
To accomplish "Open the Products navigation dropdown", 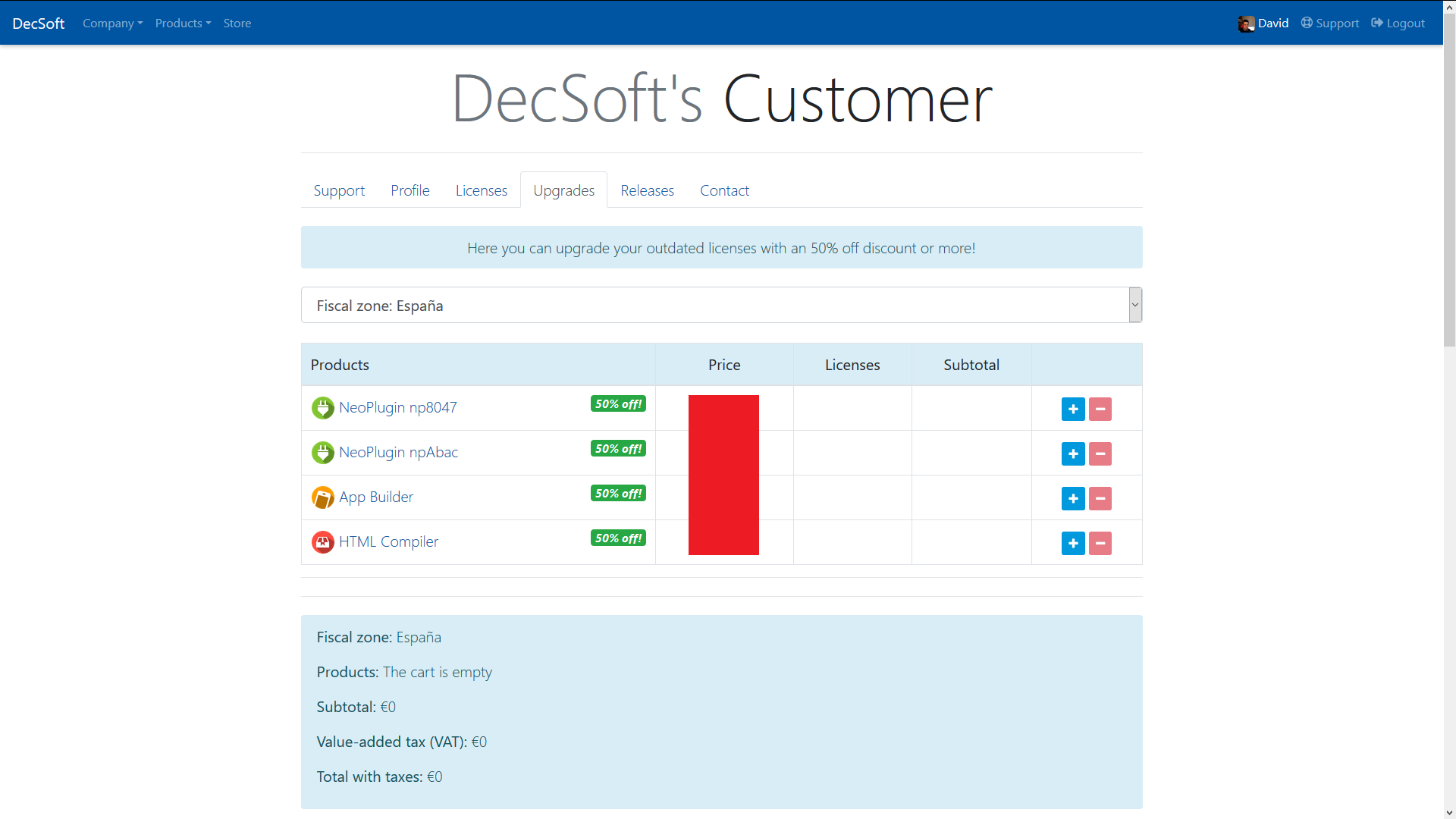I will 183,22.
